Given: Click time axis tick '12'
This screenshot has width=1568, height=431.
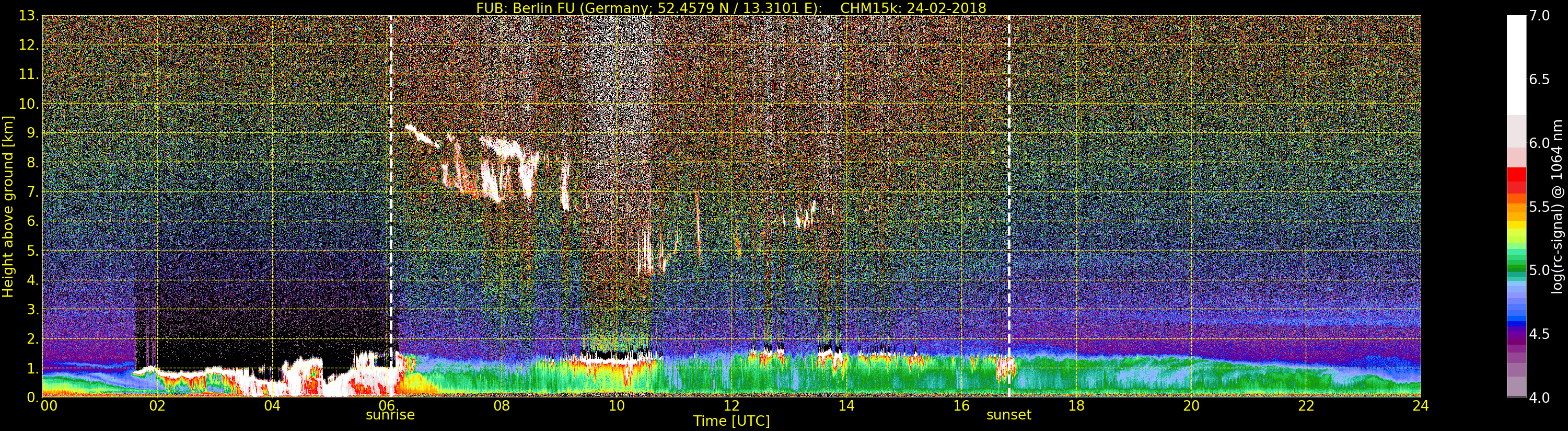Looking at the screenshot, I should pyautogui.click(x=731, y=405).
